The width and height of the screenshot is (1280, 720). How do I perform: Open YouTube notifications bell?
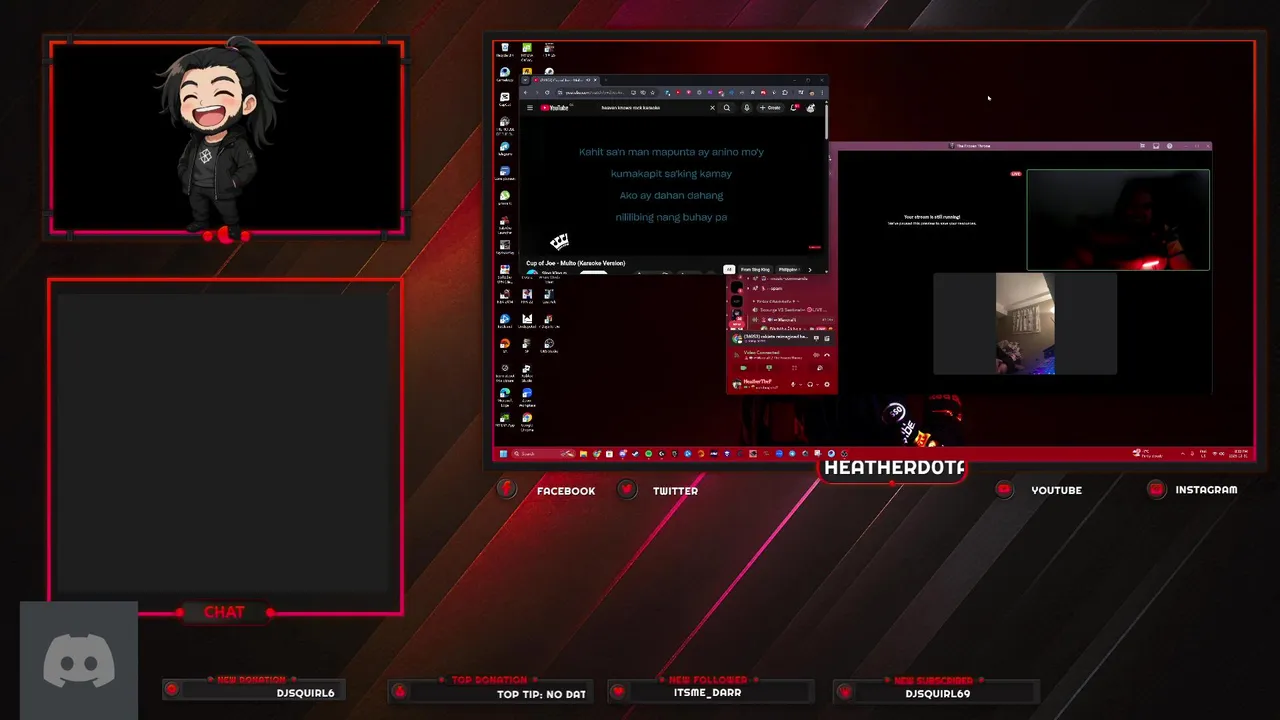point(794,107)
